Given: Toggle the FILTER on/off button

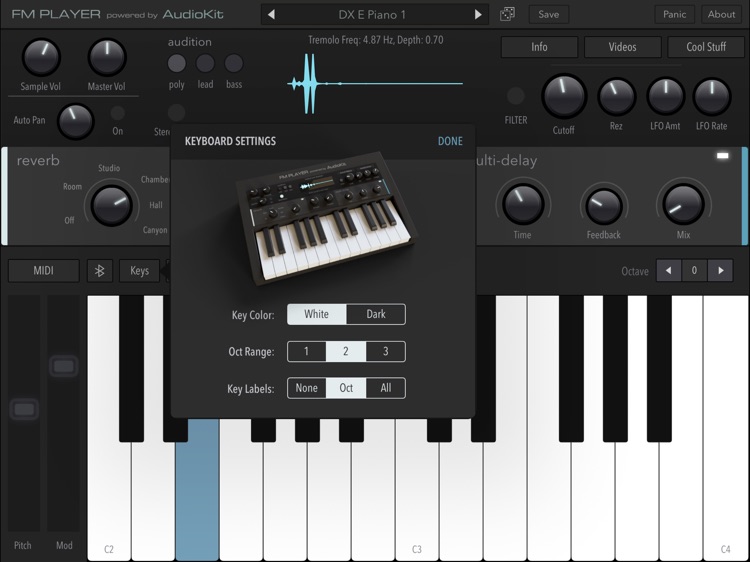Looking at the screenshot, I should (516, 96).
